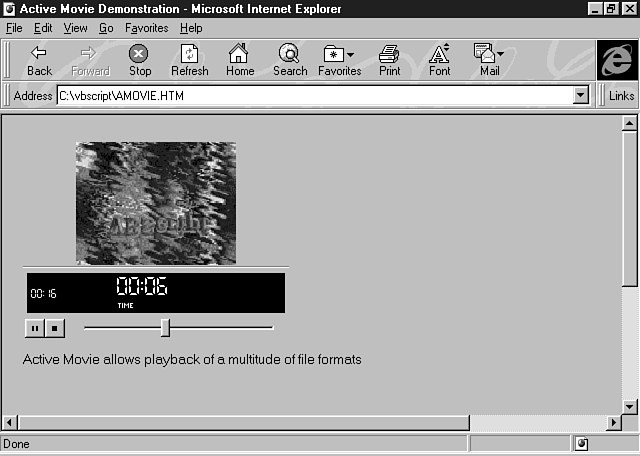Image resolution: width=640 pixels, height=456 pixels.
Task: Click the Back navigation icon
Action: coord(39,59)
